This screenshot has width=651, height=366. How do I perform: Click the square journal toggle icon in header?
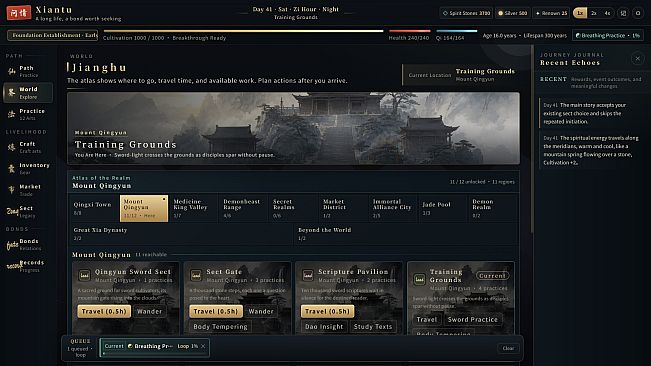623,13
